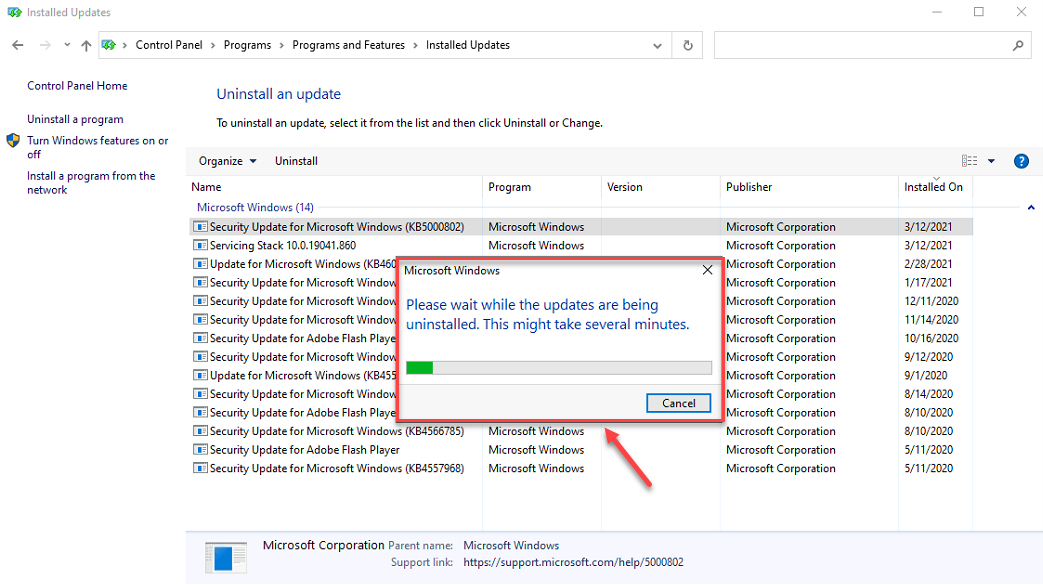1043x585 pixels.
Task: Focus the search Installed Updates box
Action: pyautogui.click(x=873, y=45)
